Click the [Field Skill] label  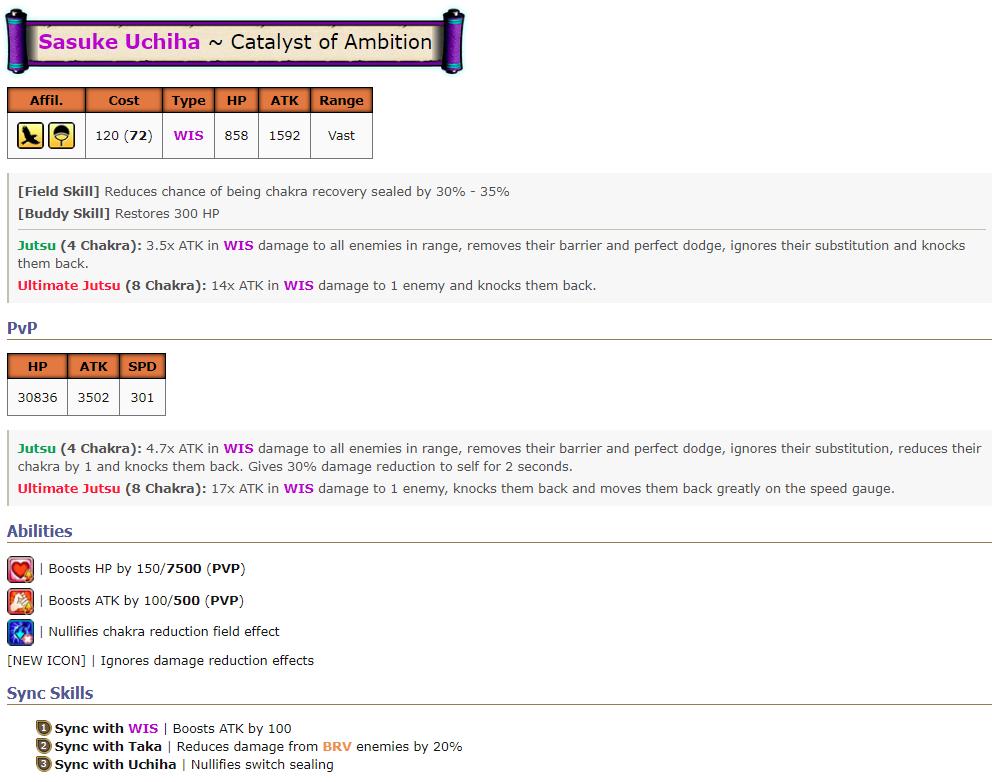click(59, 192)
